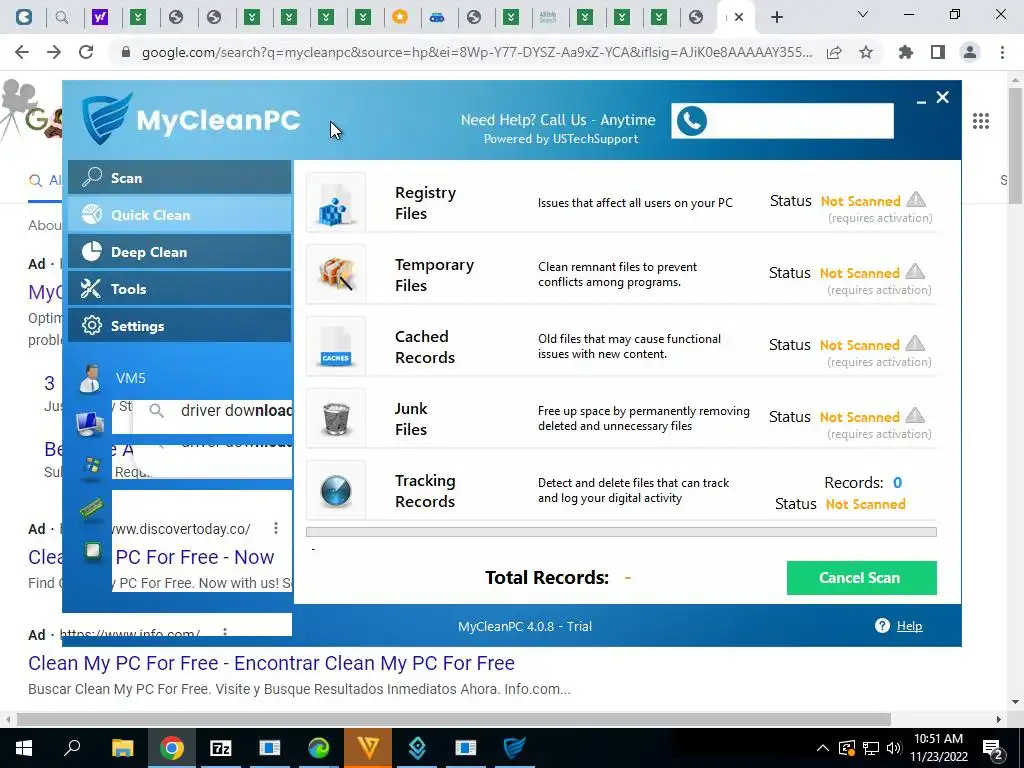Go forward in Chrome browser
This screenshot has height=768, width=1024.
[54, 52]
